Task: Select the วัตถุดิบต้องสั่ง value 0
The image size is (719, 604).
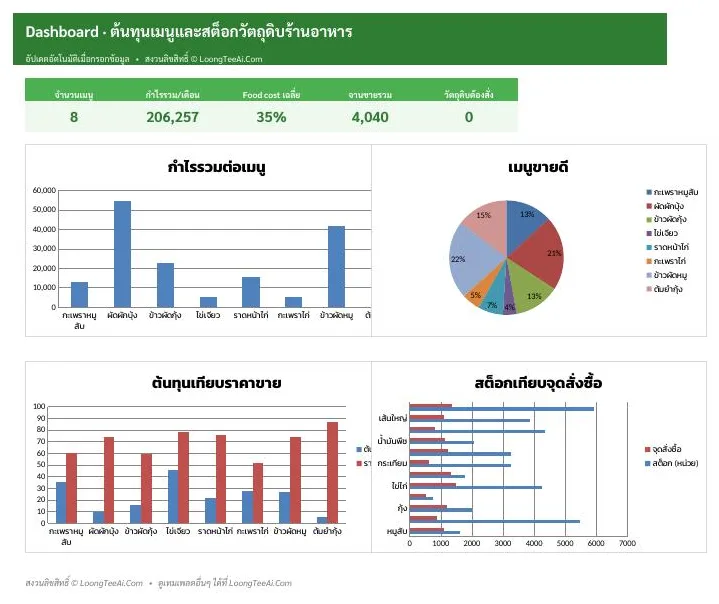Action: click(x=469, y=117)
